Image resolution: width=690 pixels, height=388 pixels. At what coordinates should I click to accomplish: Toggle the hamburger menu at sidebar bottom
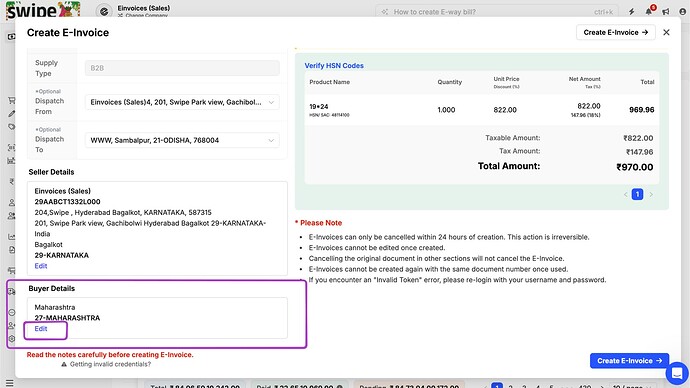(x=10, y=383)
